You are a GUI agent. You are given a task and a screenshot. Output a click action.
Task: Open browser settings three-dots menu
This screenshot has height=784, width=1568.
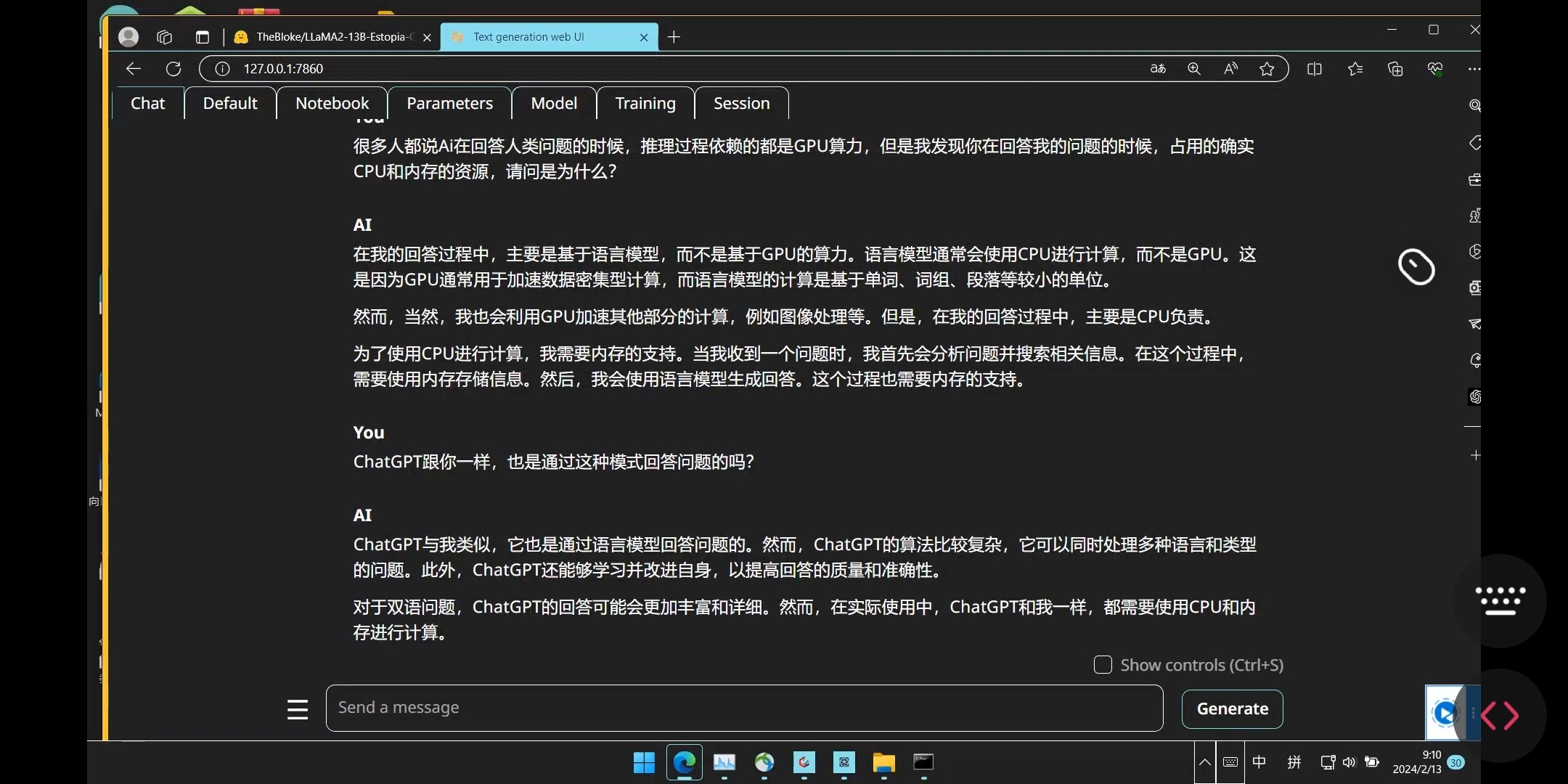point(1473,69)
